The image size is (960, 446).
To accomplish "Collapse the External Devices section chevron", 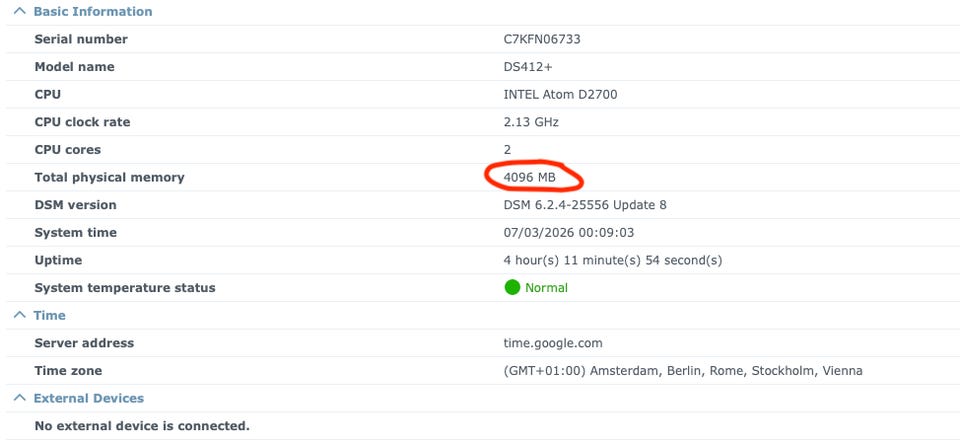I will 19,398.
